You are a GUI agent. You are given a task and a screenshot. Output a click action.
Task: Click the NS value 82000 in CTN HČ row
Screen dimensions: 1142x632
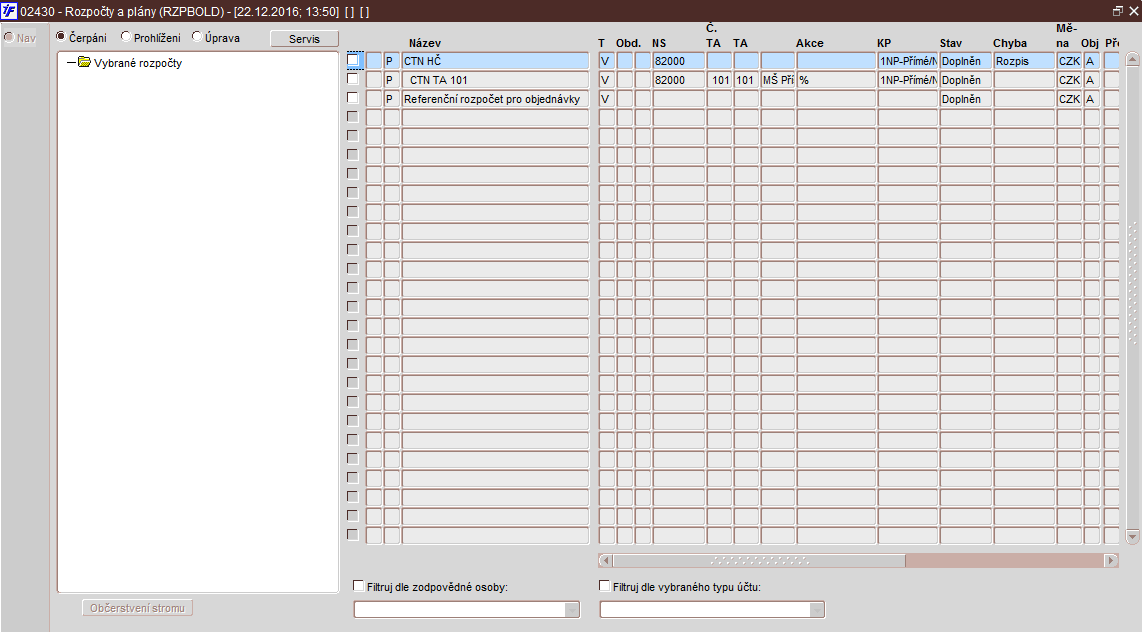point(678,61)
